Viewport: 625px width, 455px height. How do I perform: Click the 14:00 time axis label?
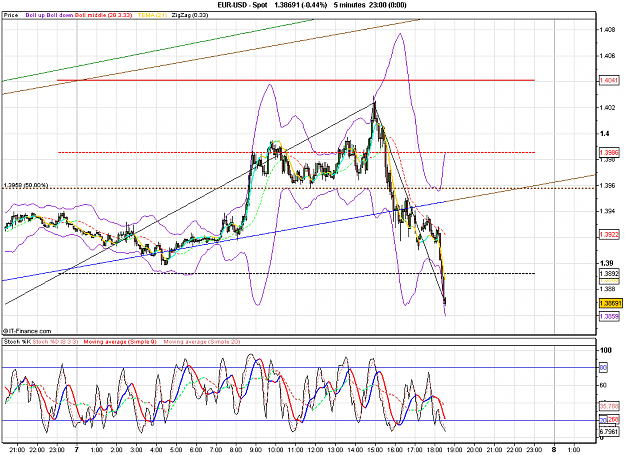[355, 450]
